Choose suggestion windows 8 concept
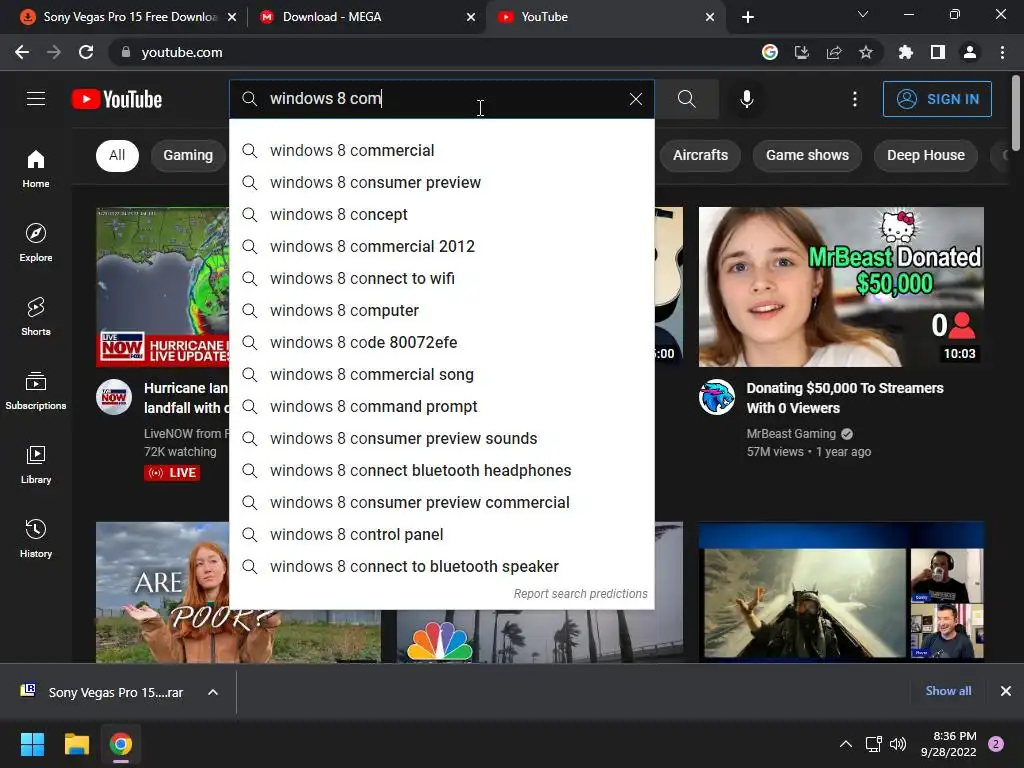This screenshot has width=1024, height=768. pos(441,214)
